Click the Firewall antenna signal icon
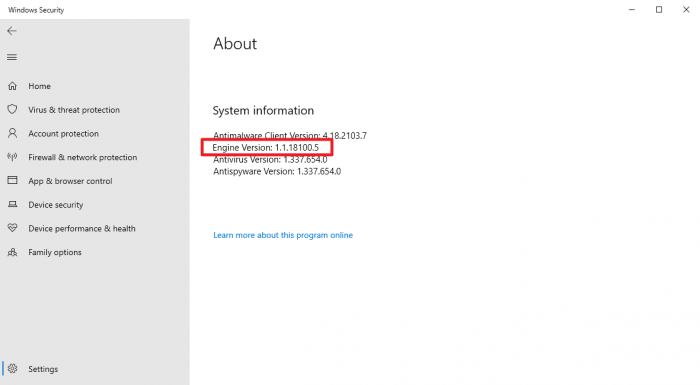Viewport: 700px width, 385px height. 12,157
